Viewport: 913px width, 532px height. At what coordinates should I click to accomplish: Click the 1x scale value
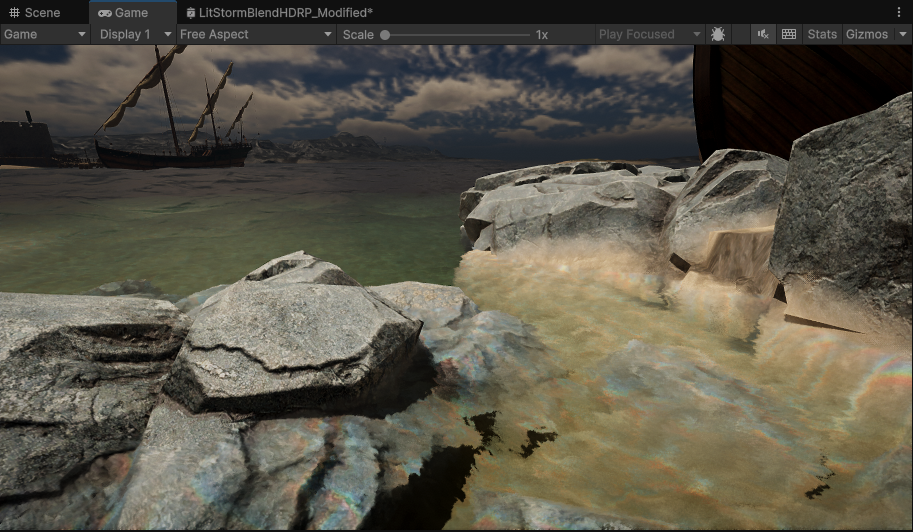click(x=542, y=34)
